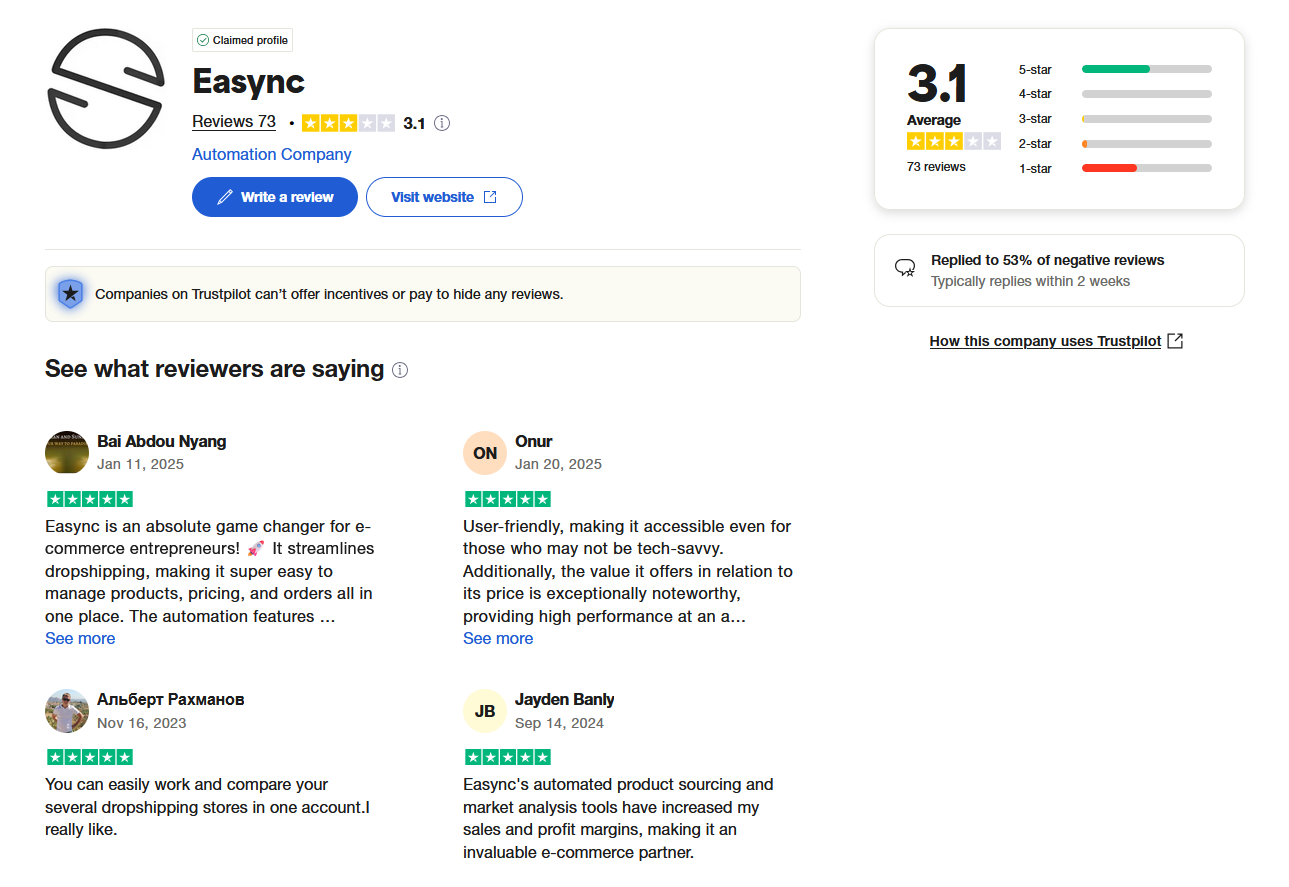
Task: Open the Reviews 73 link
Action: click(x=234, y=122)
